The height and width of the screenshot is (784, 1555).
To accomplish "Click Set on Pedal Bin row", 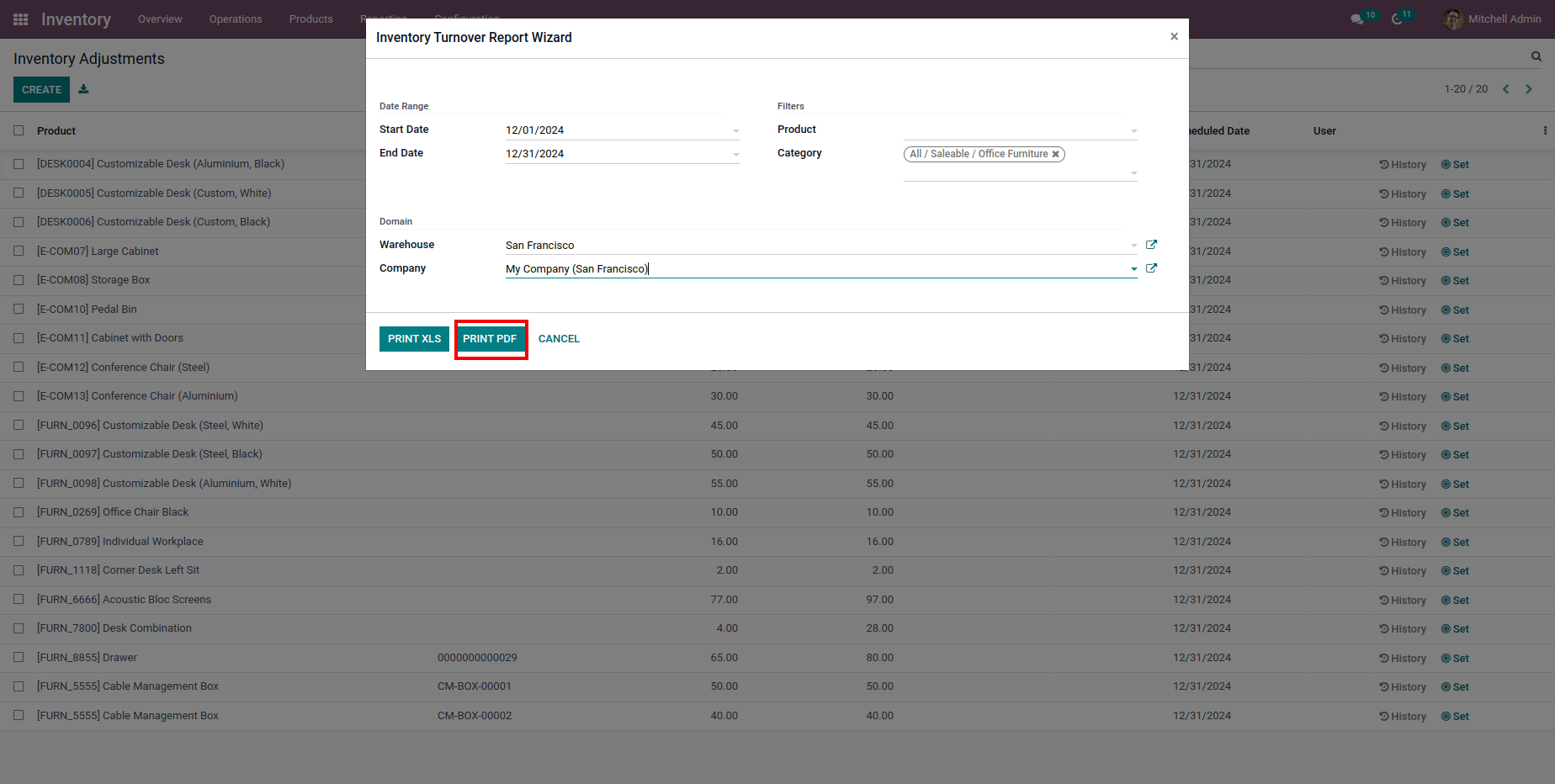I will (x=1455, y=310).
